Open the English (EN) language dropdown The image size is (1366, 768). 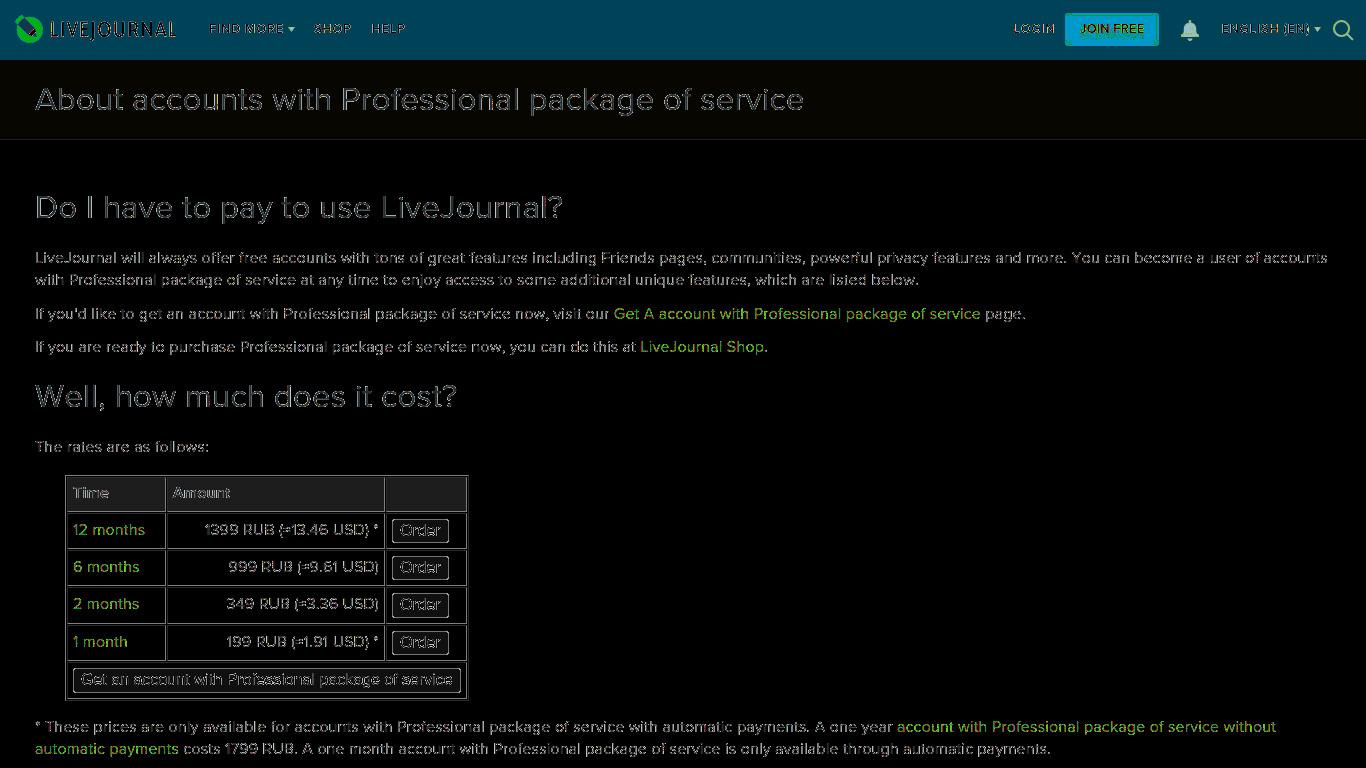click(1270, 29)
